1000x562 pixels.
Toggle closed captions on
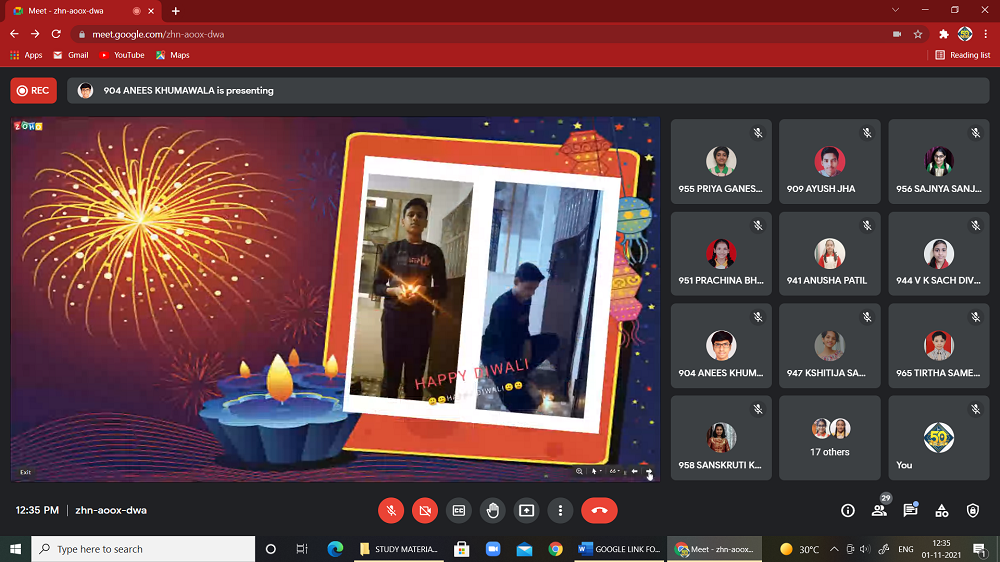pyautogui.click(x=459, y=510)
